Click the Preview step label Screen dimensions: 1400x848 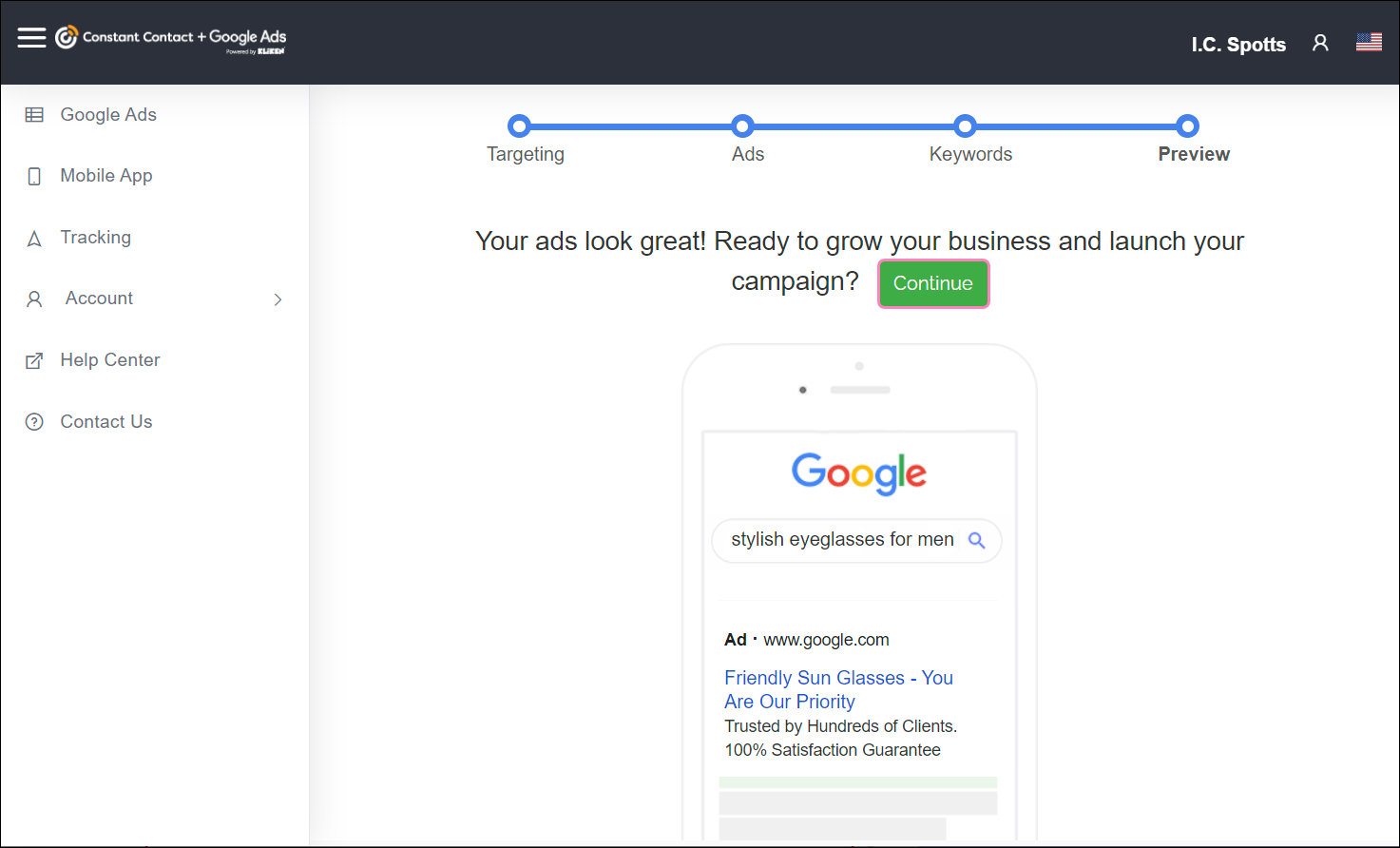click(1194, 154)
